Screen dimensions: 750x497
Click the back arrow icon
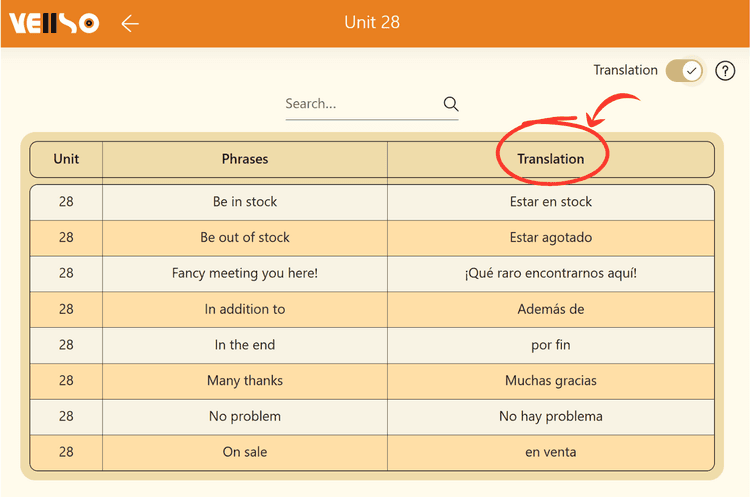pos(129,23)
